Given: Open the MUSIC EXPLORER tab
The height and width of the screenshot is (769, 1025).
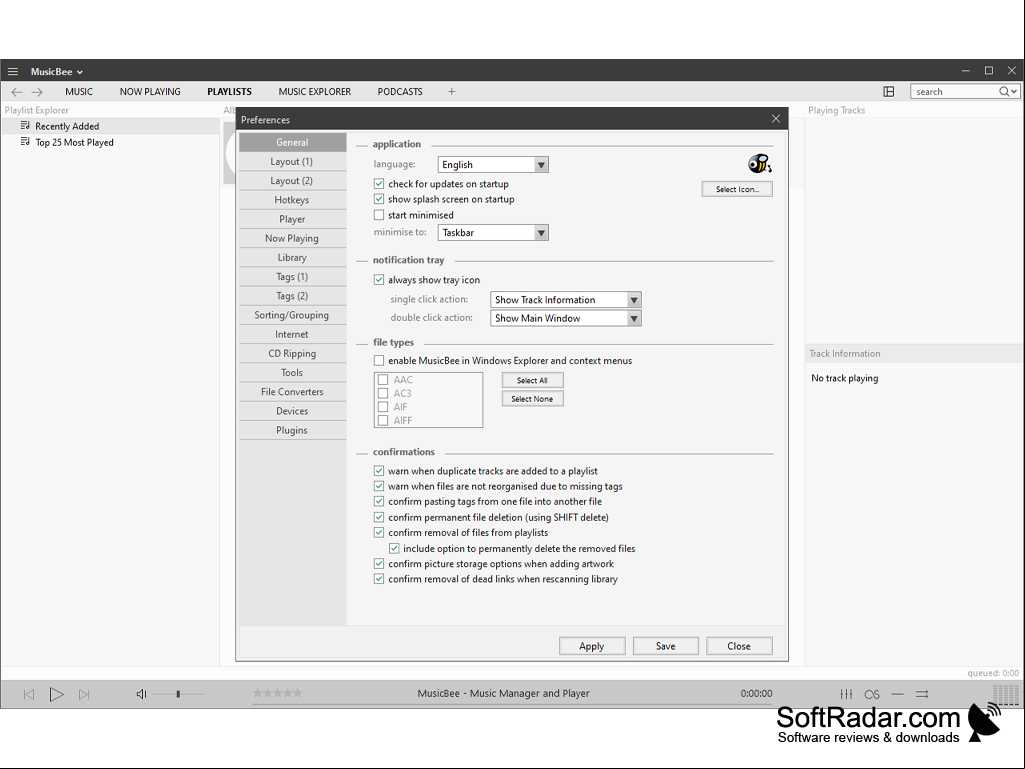Looking at the screenshot, I should (x=314, y=92).
